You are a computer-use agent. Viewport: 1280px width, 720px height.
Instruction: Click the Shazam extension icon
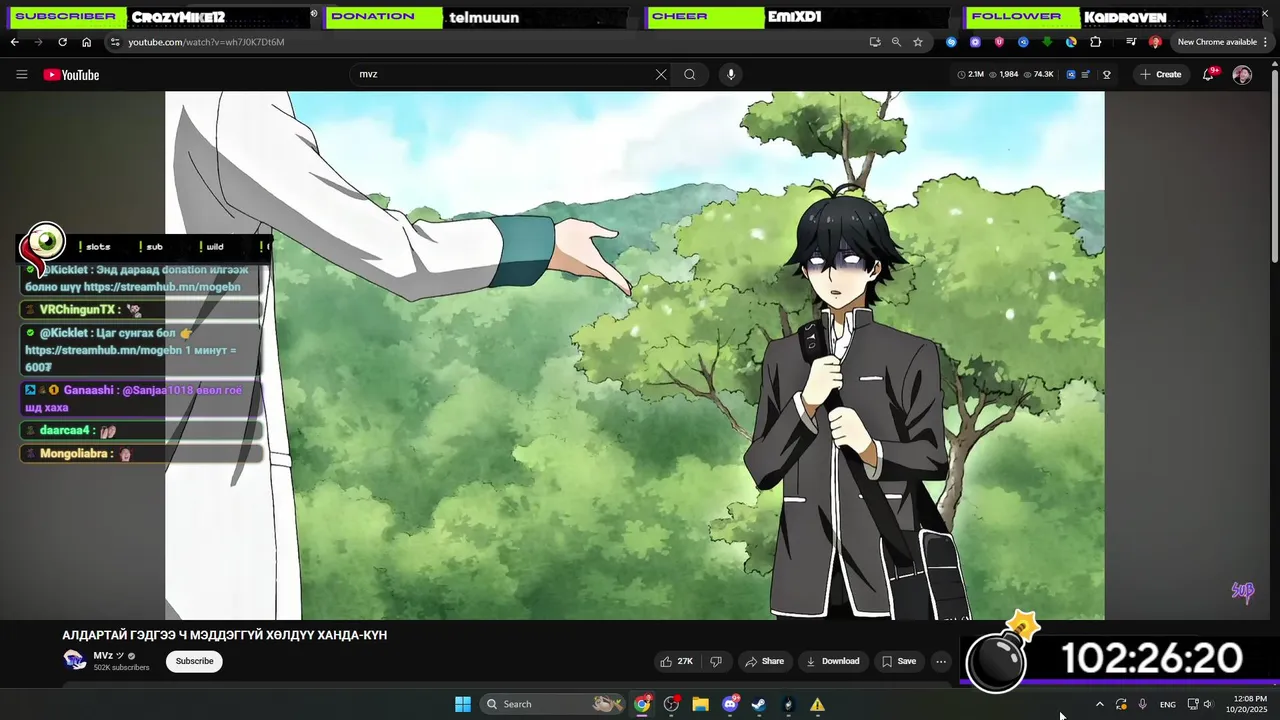(x=951, y=42)
